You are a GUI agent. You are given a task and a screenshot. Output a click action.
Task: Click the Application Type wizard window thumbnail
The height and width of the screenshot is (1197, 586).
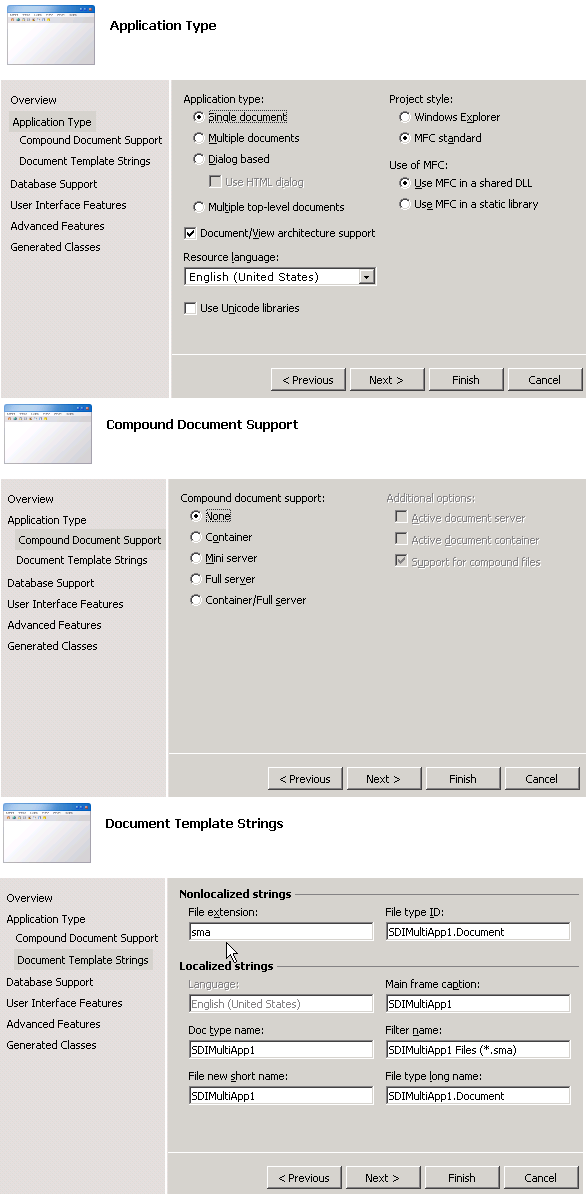click(51, 34)
